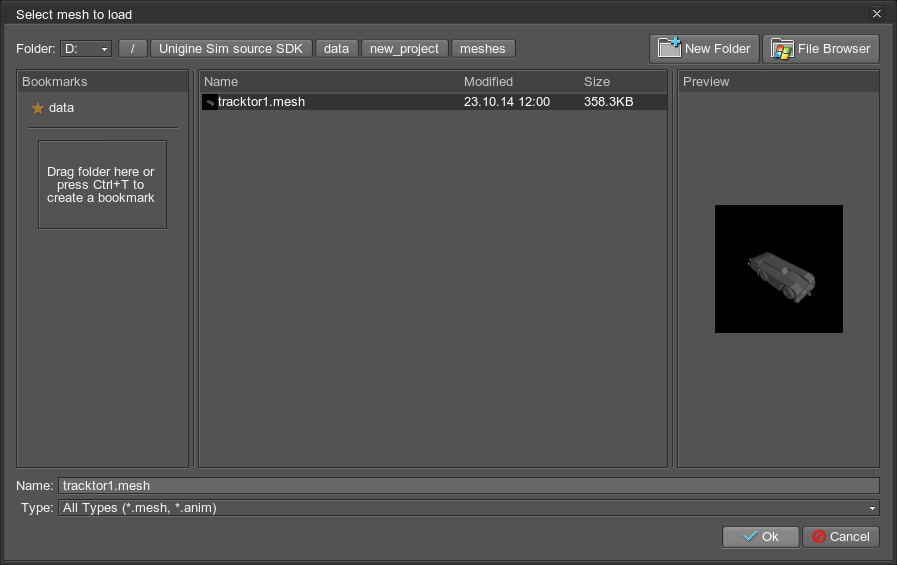Close the Select mesh to load dialog
This screenshot has height=565, width=897.
pos(876,13)
